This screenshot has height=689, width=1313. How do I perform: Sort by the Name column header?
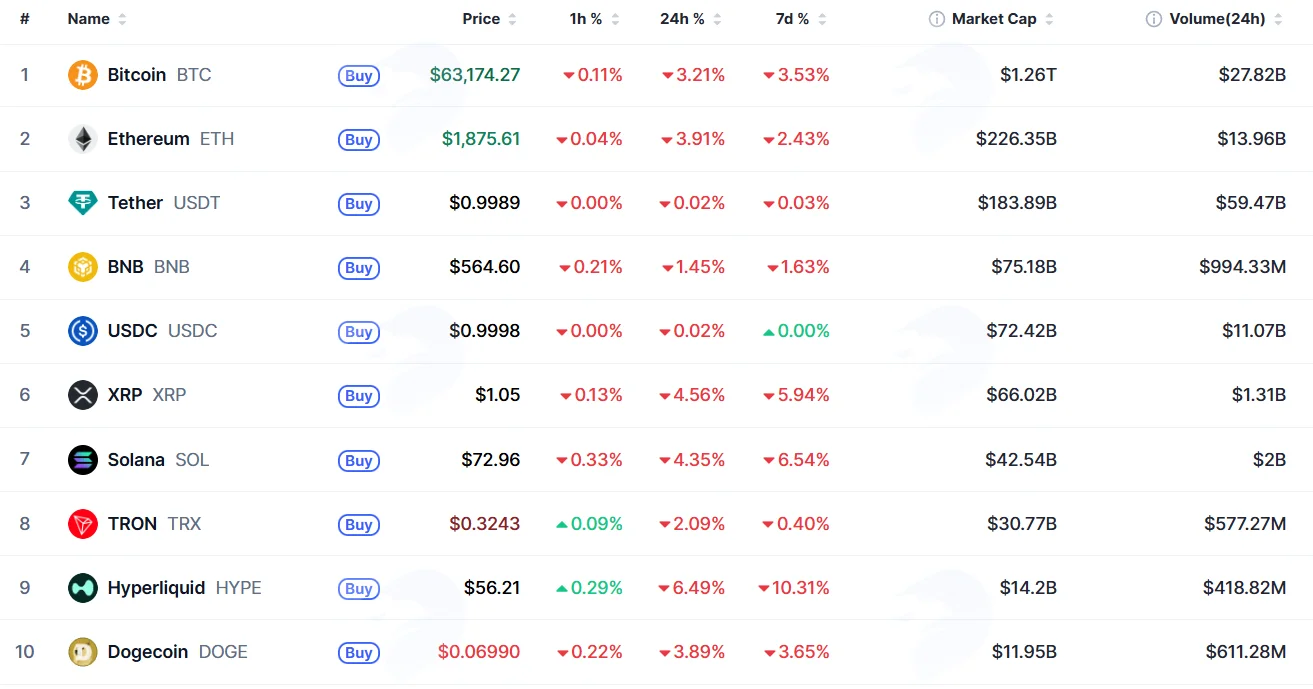[97, 19]
